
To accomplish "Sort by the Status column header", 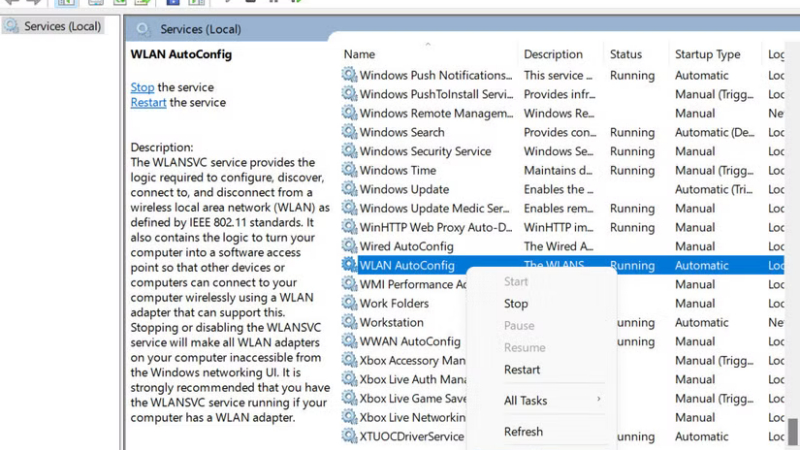I will coord(626,54).
